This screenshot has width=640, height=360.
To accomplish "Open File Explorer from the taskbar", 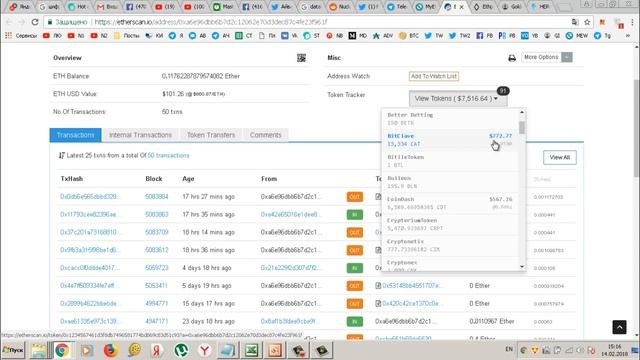I will point(38,350).
